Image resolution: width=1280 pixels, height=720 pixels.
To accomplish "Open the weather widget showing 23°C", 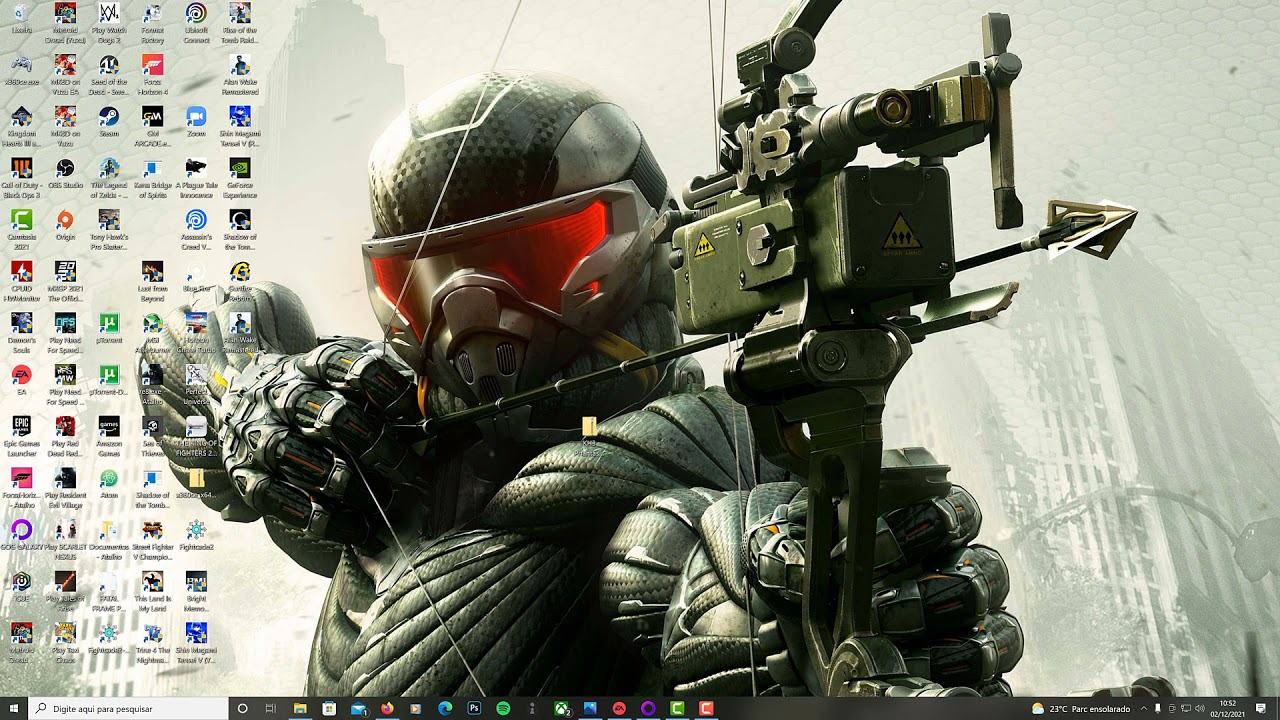I will coord(1081,708).
